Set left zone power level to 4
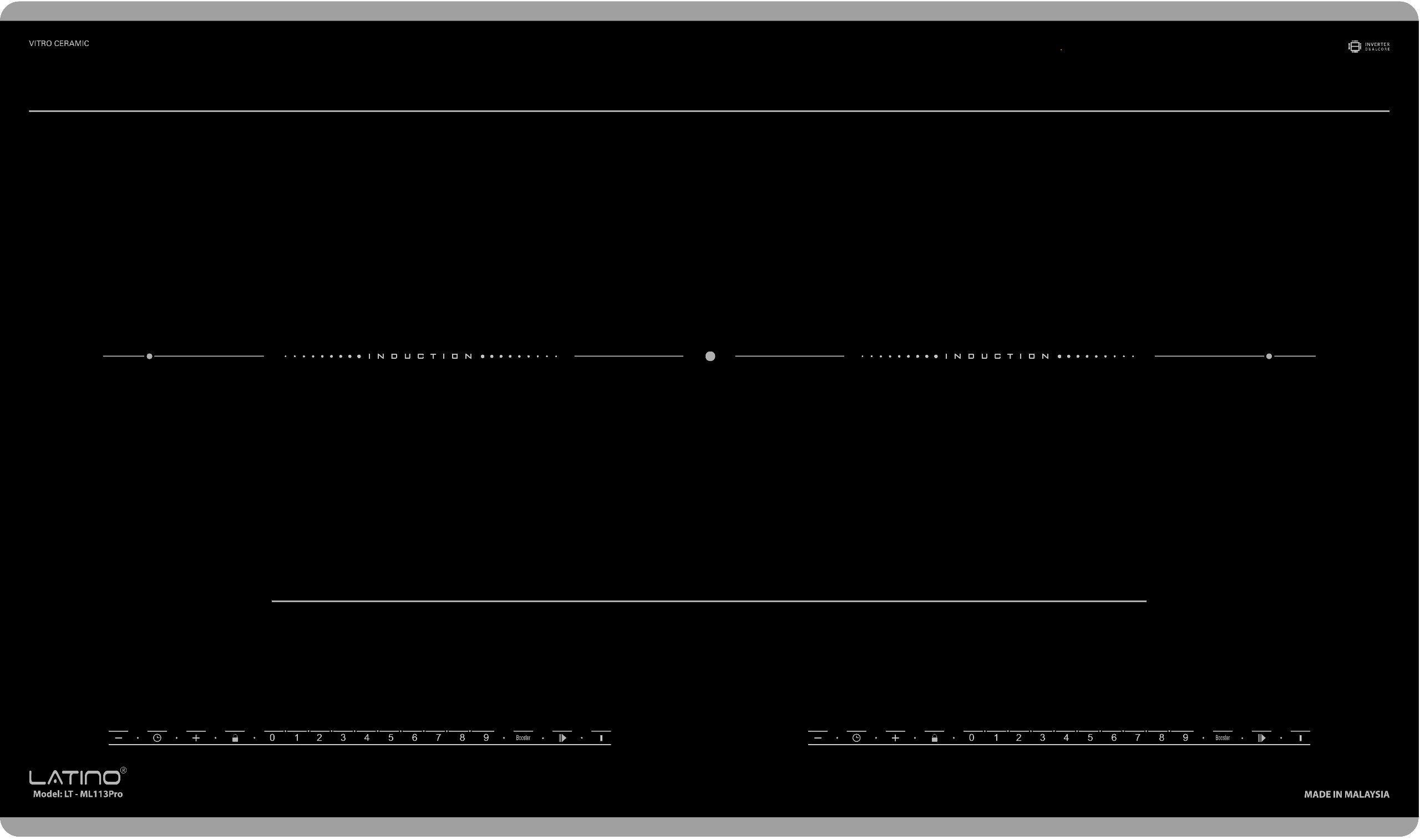The width and height of the screenshot is (1420, 840). tap(367, 738)
